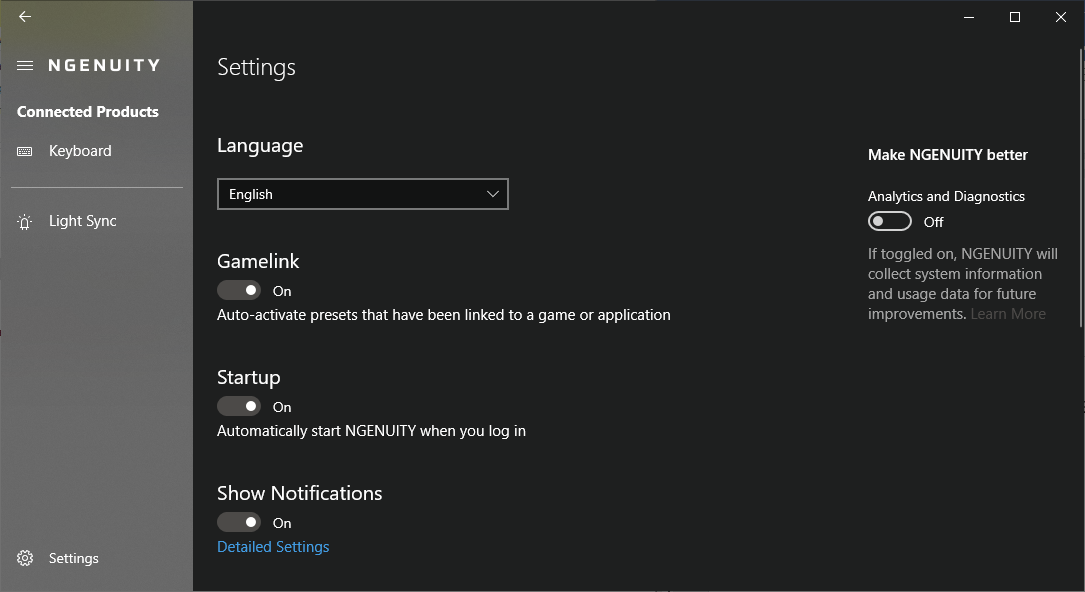Disable the Gamelink toggle
1085x592 pixels.
(239, 291)
